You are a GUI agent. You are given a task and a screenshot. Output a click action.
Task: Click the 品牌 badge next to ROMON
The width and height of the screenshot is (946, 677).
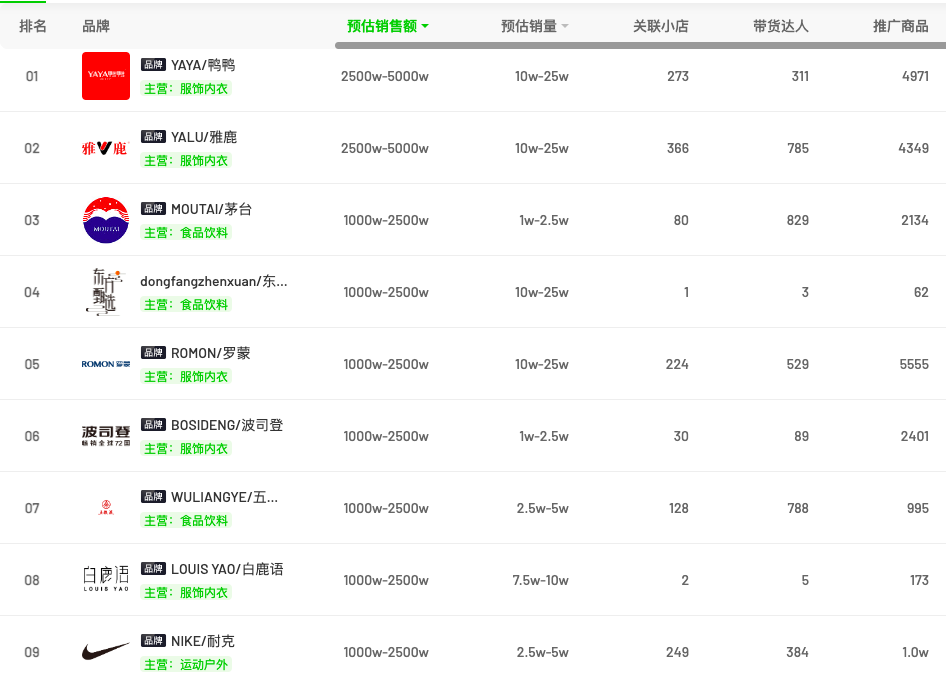coord(153,352)
